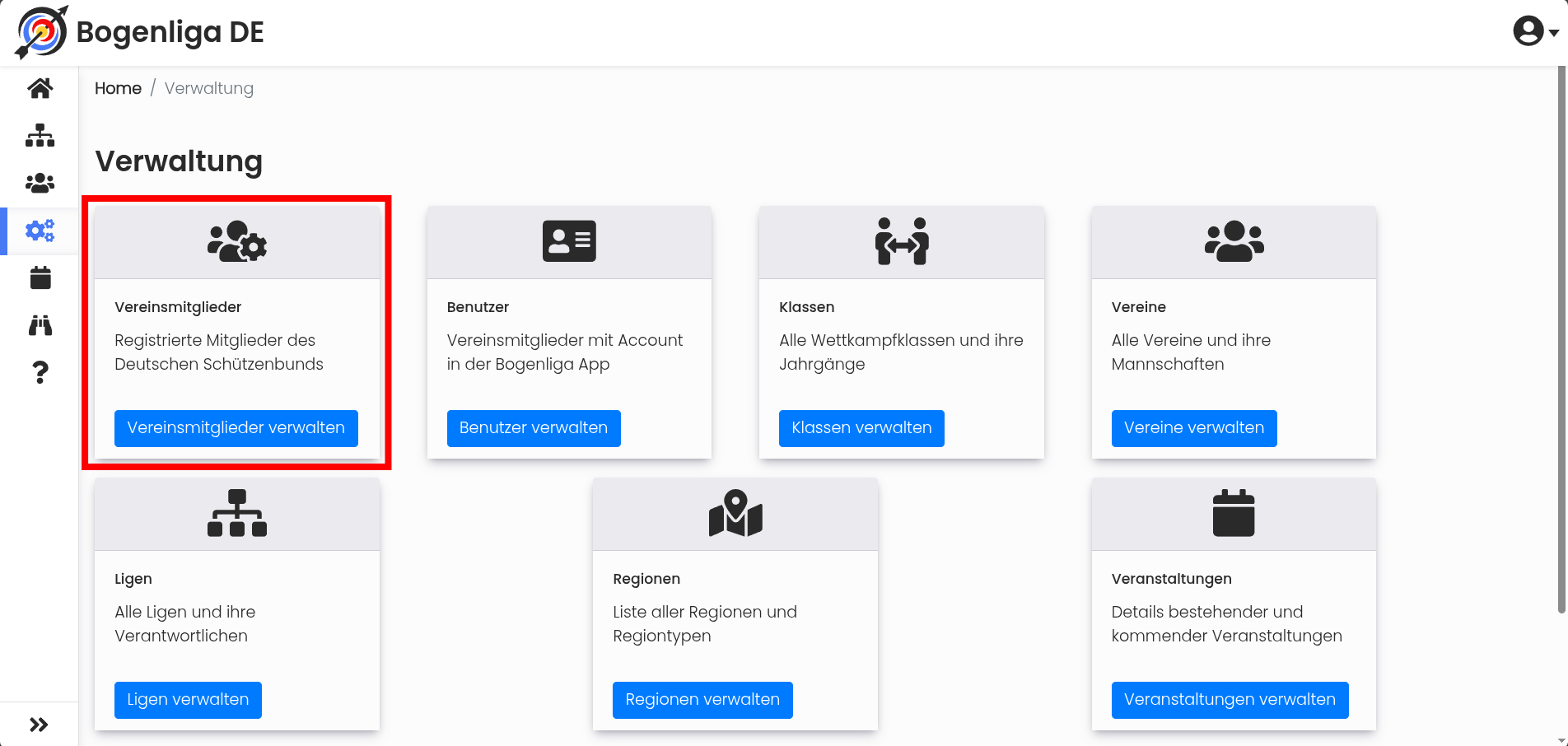
Task: Click the Bogenliga target logo
Action: 41,33
